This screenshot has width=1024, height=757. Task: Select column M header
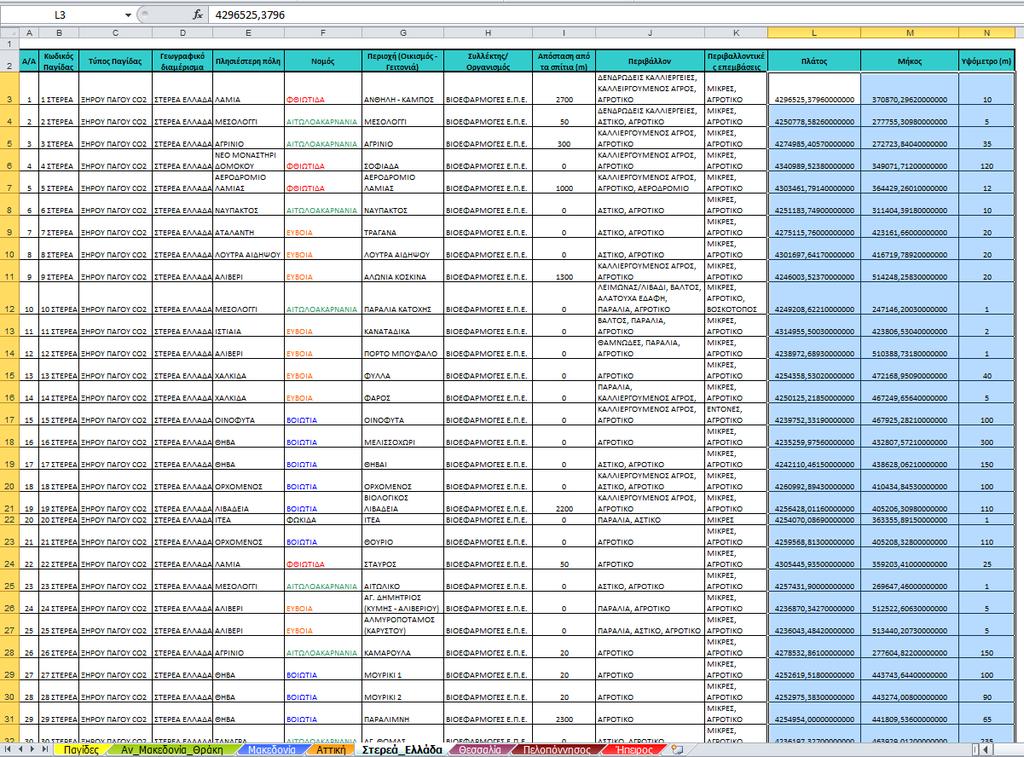pyautogui.click(x=910, y=32)
